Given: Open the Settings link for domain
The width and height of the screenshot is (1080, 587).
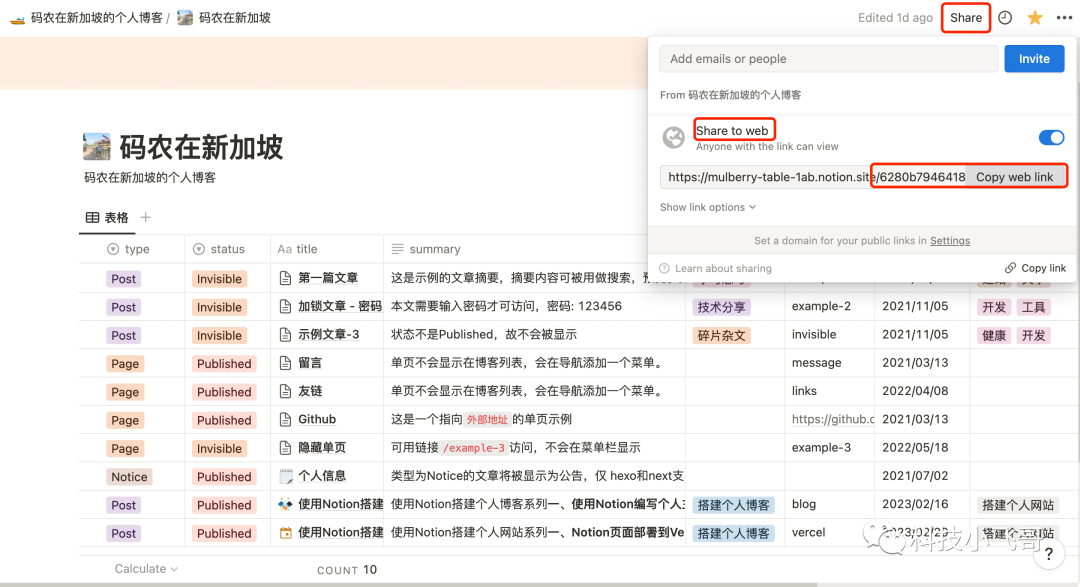Looking at the screenshot, I should [950, 240].
